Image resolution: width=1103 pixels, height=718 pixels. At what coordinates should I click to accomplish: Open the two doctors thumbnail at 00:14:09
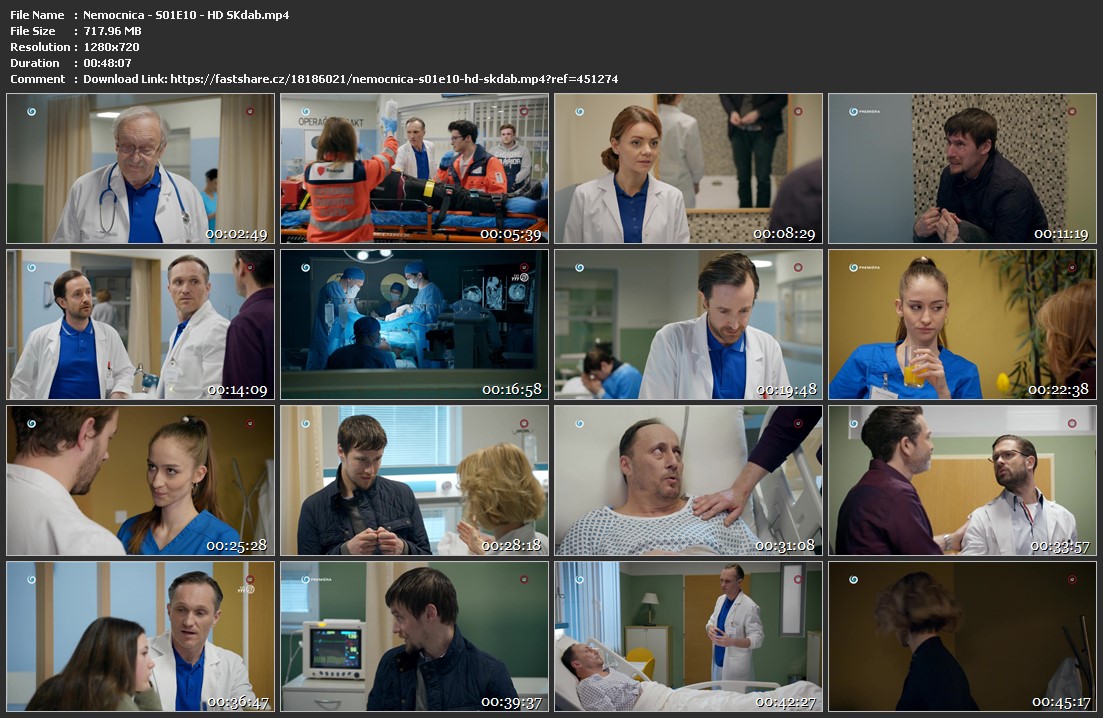tap(140, 324)
